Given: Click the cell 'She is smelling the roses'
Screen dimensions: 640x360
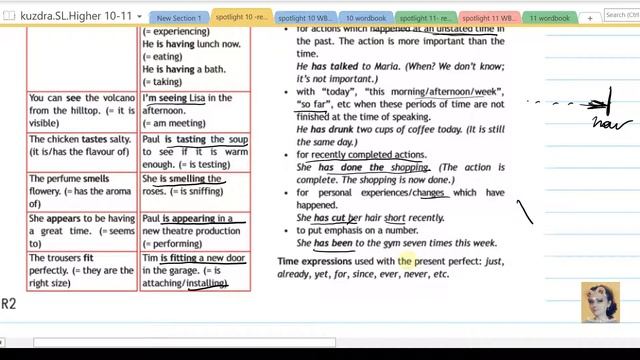Looking at the screenshot, I should tap(195, 191).
